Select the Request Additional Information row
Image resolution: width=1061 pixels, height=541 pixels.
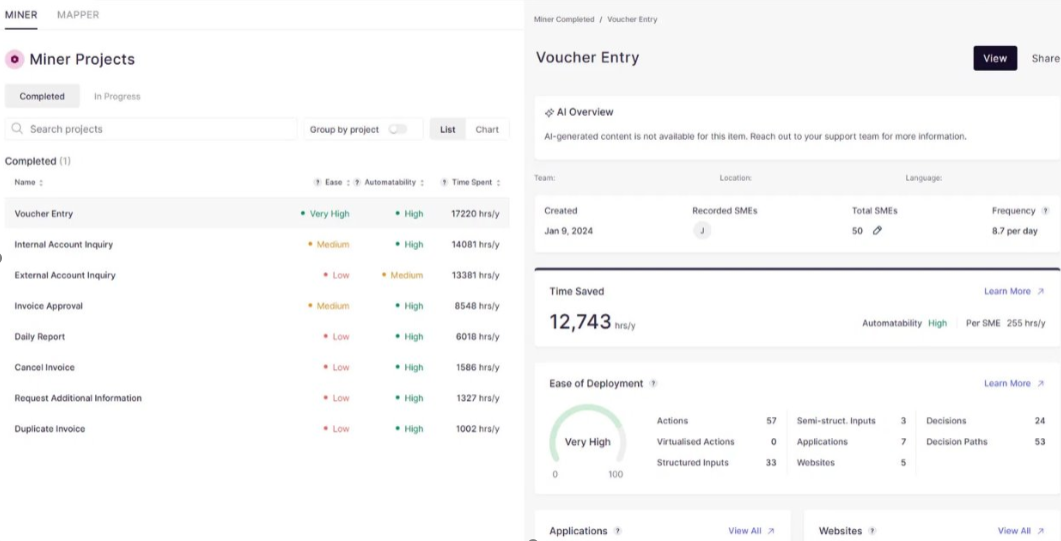click(x=257, y=398)
